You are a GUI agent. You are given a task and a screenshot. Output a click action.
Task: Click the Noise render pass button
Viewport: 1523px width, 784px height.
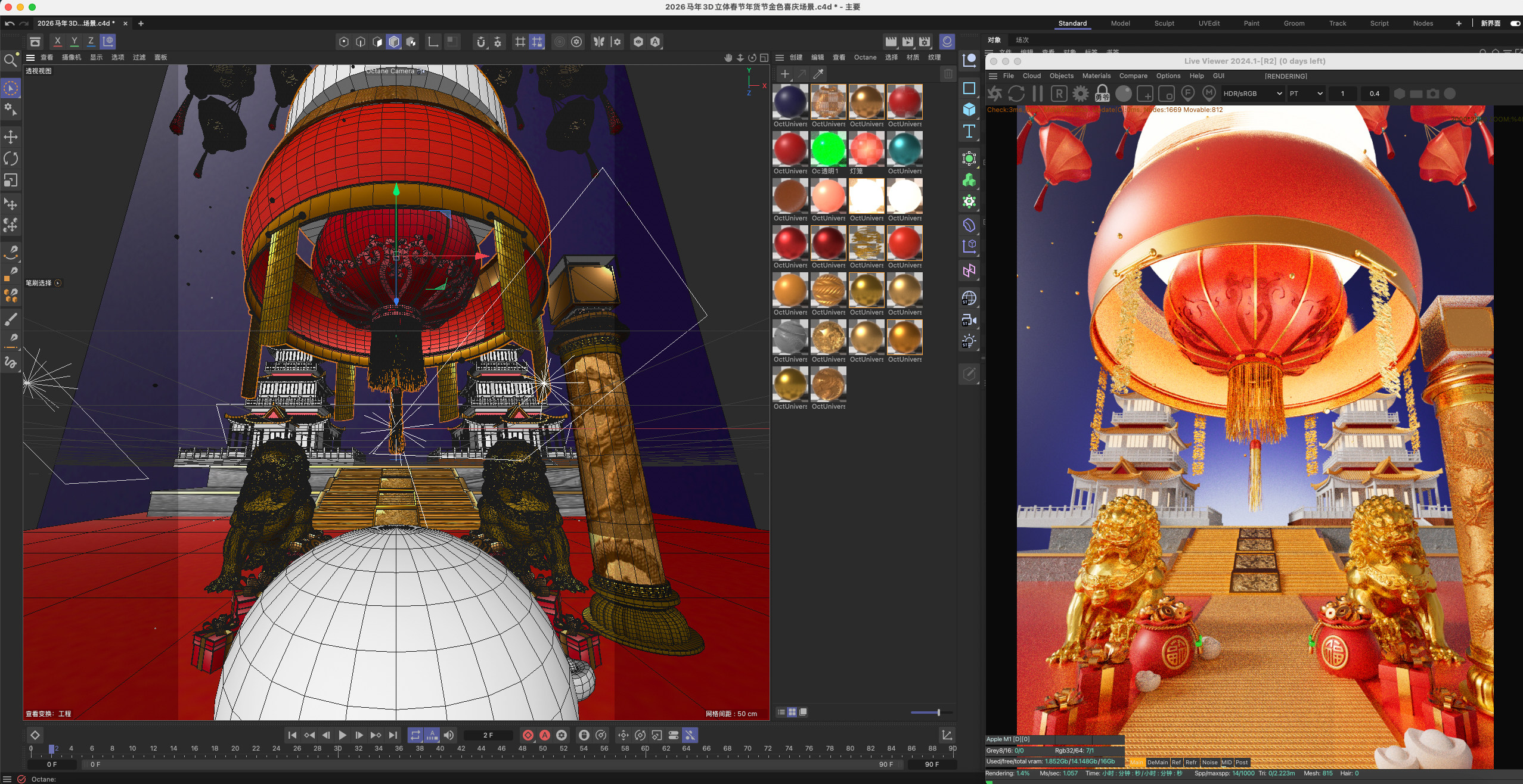coord(1209,763)
